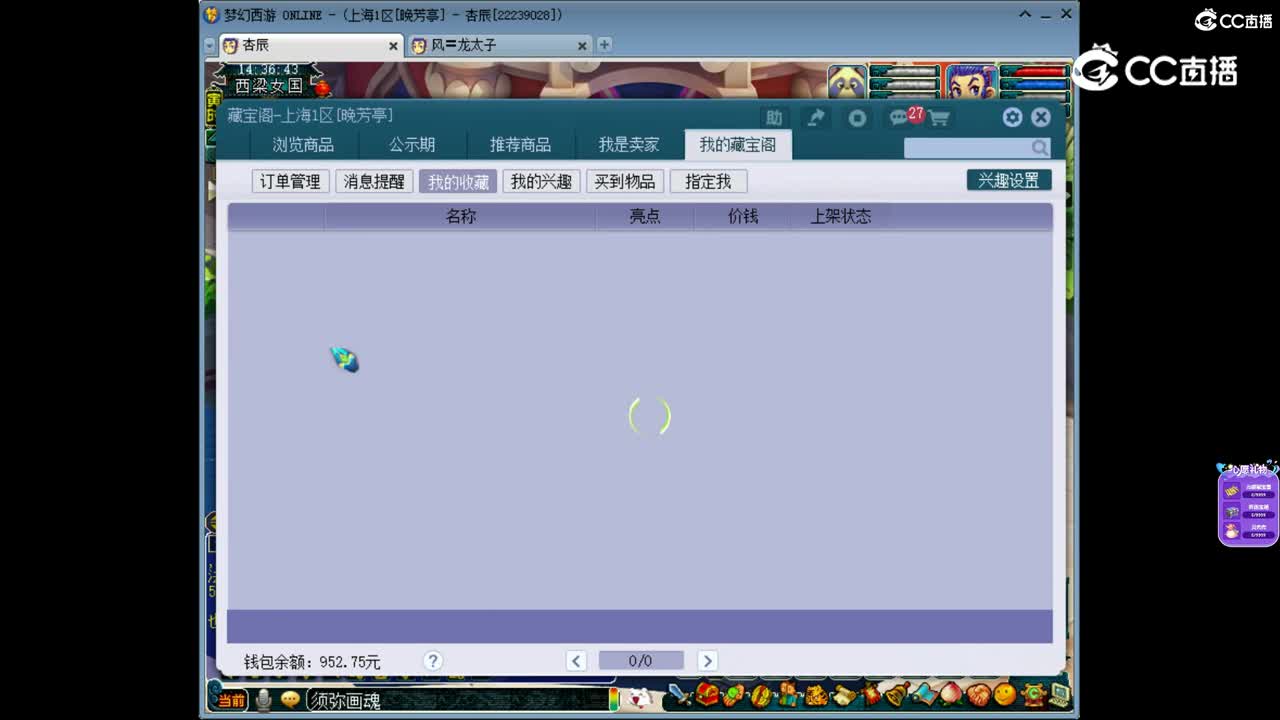This screenshot has height=720, width=1280.
Task: Open the computer system icon in toolbar
Action: [1059, 694]
